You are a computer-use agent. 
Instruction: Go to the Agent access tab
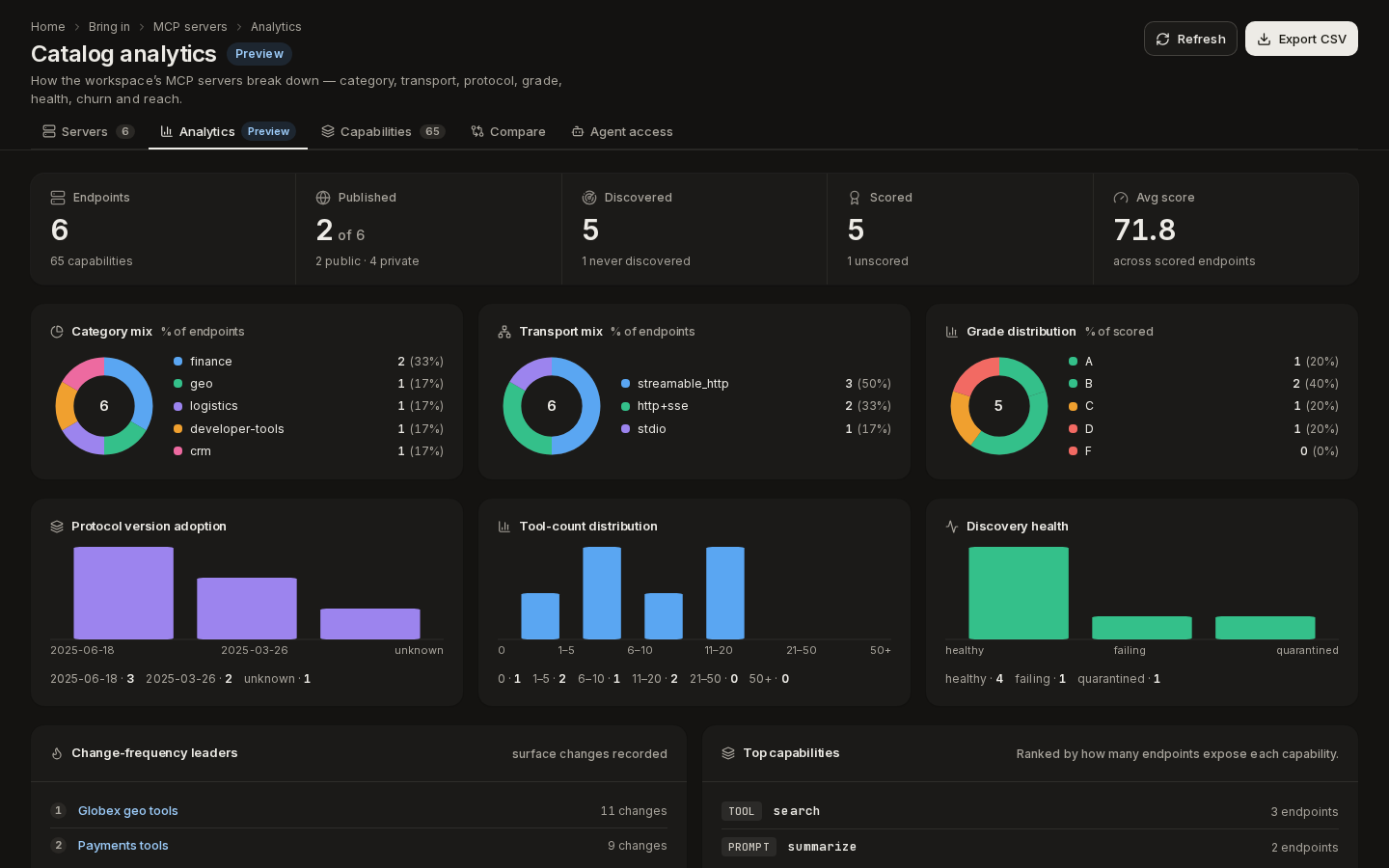tap(622, 131)
